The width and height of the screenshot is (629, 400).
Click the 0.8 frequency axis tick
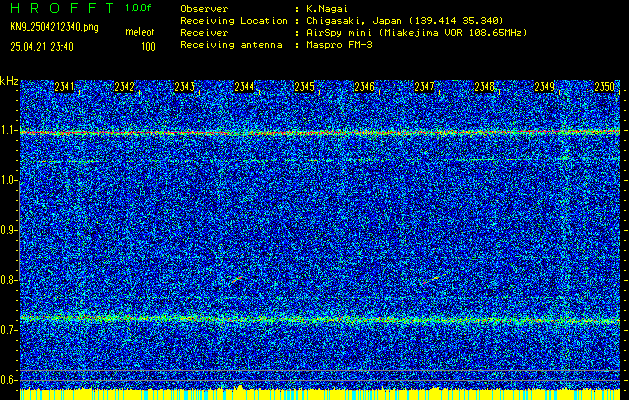coord(8,280)
